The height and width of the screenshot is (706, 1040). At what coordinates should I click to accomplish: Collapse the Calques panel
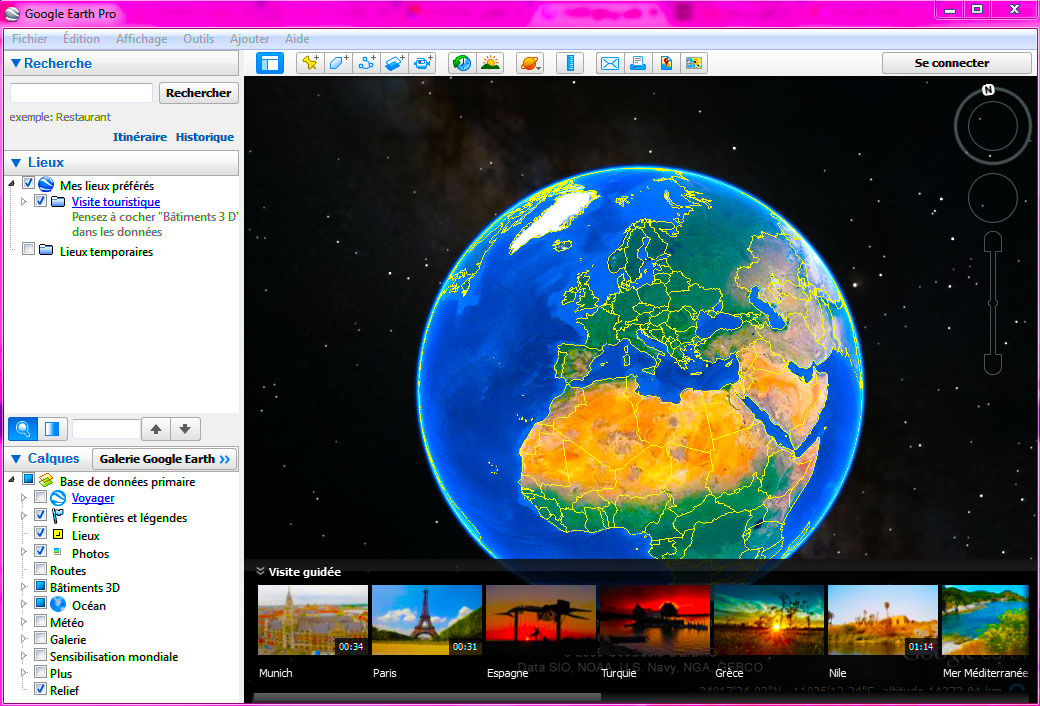click(16, 459)
